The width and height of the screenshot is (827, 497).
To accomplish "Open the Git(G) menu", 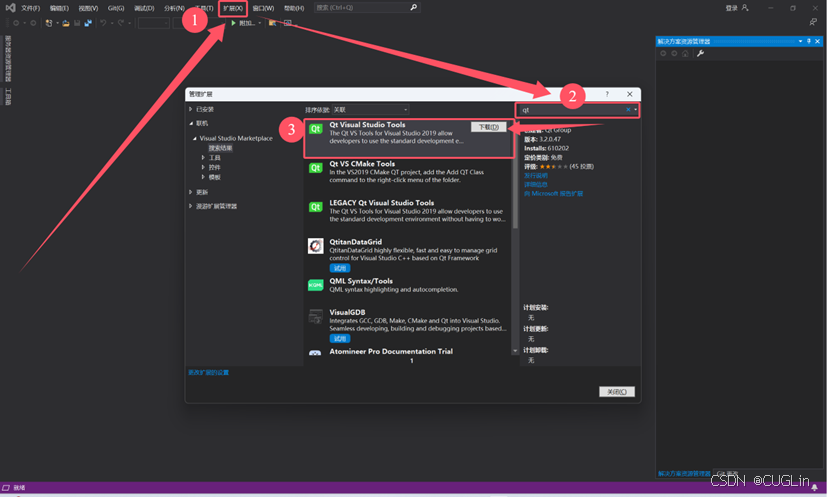I will tap(116, 8).
